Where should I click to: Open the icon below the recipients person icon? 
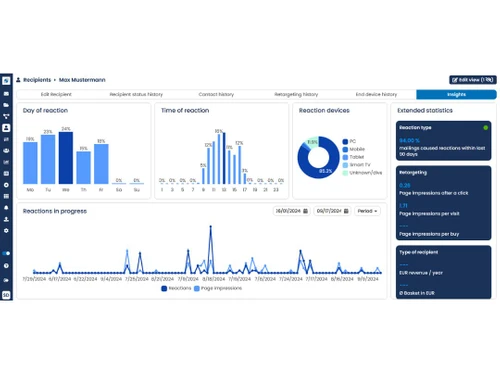tap(6, 139)
